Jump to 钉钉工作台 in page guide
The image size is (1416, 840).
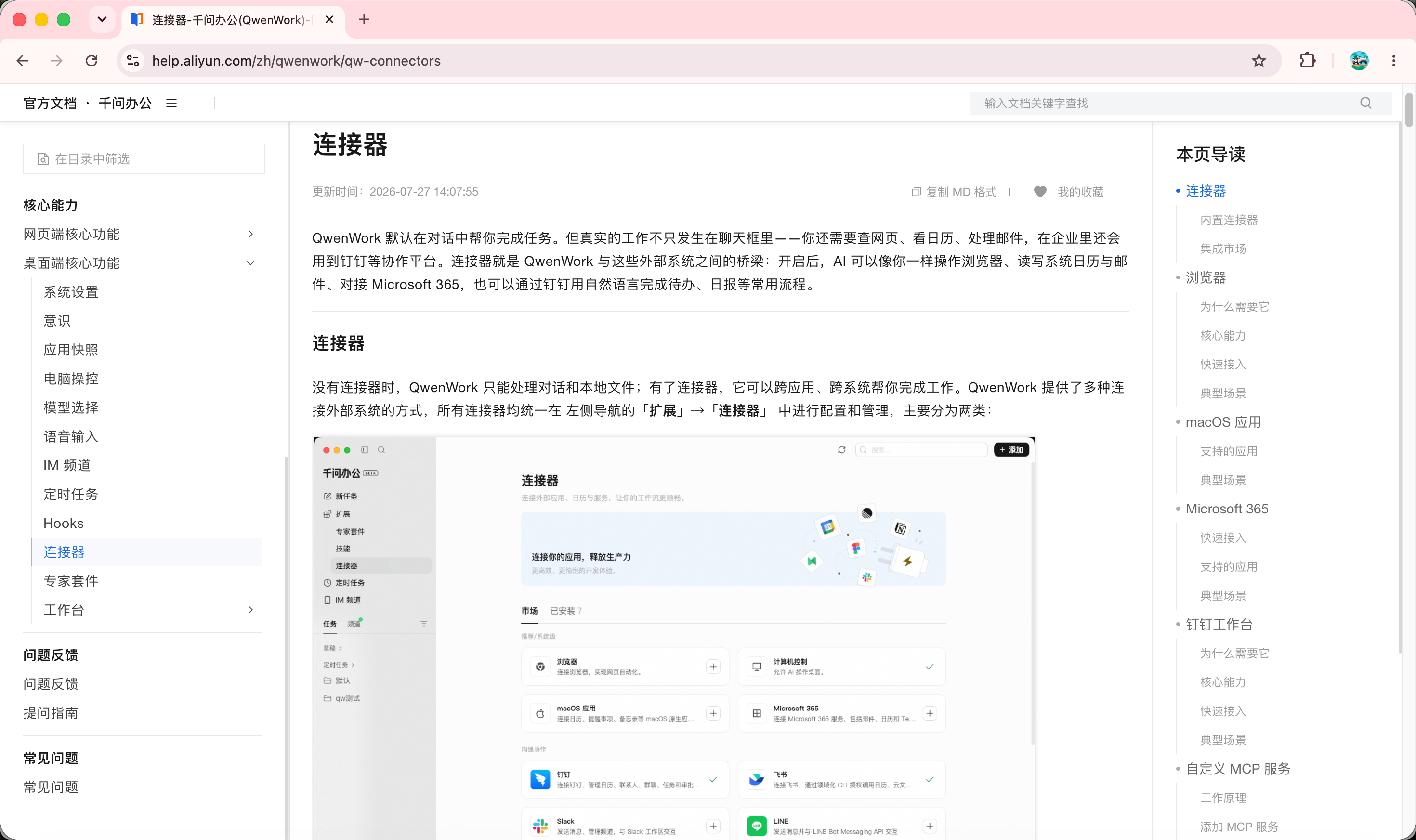tap(1219, 624)
